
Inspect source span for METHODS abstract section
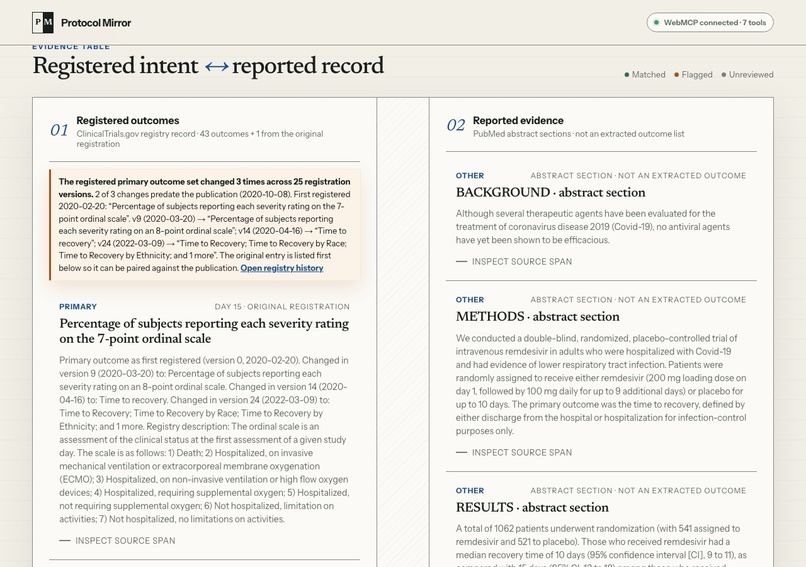click(x=514, y=452)
